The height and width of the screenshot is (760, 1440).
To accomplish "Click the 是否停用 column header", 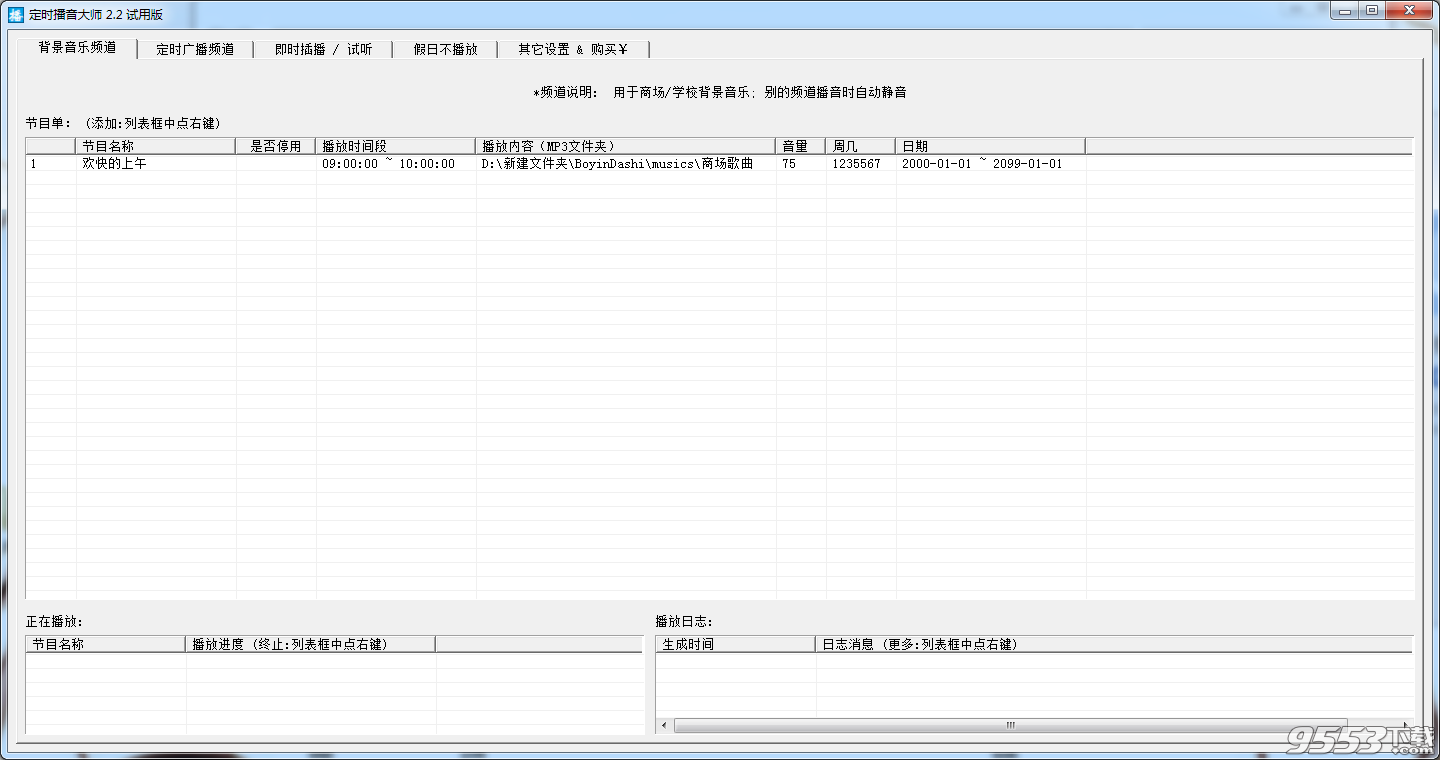I will coord(276,146).
